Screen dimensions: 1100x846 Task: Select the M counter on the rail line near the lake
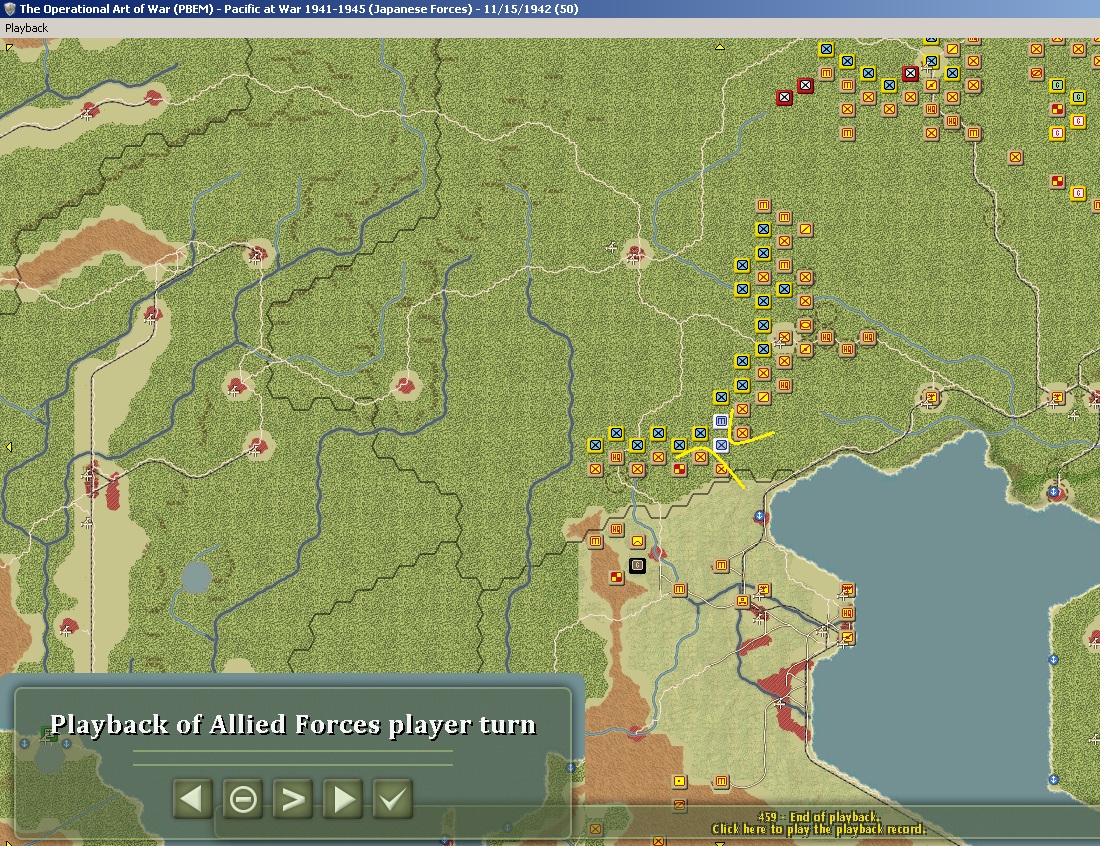pos(721,565)
